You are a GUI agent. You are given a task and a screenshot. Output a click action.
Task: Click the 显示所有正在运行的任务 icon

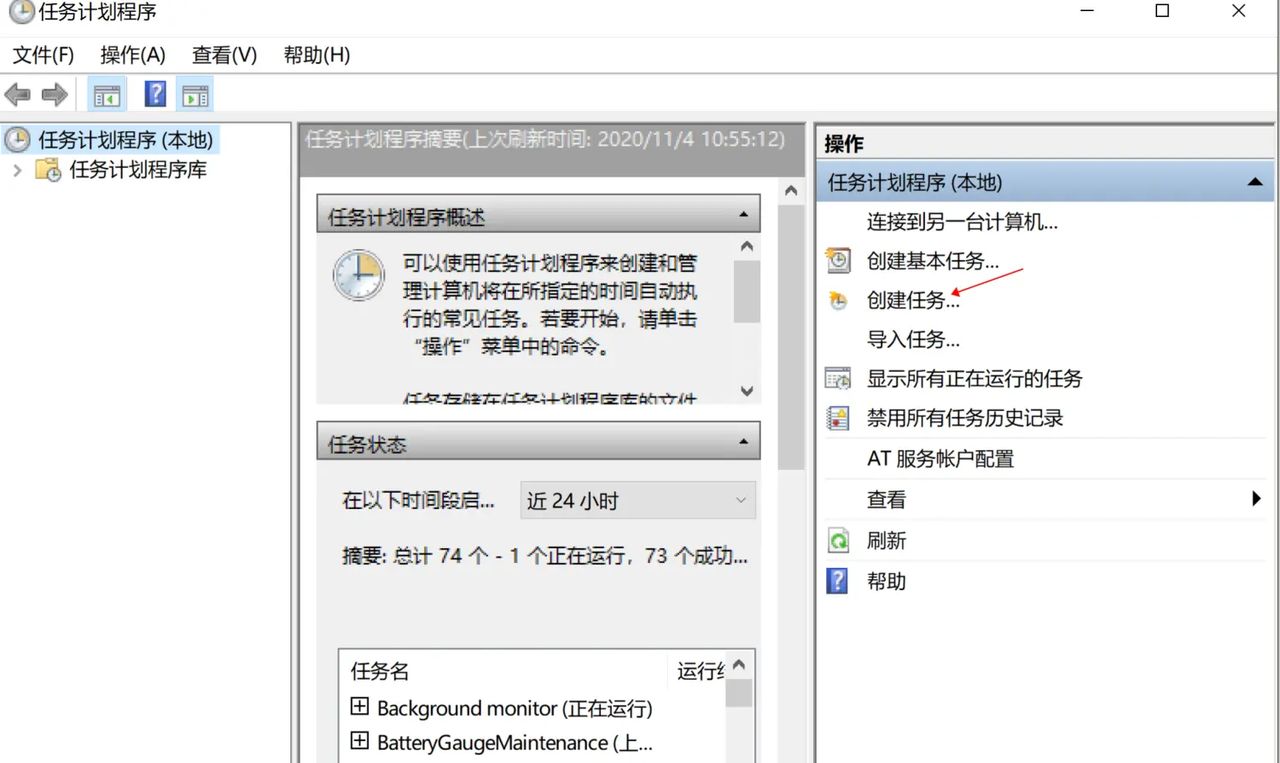click(838, 378)
